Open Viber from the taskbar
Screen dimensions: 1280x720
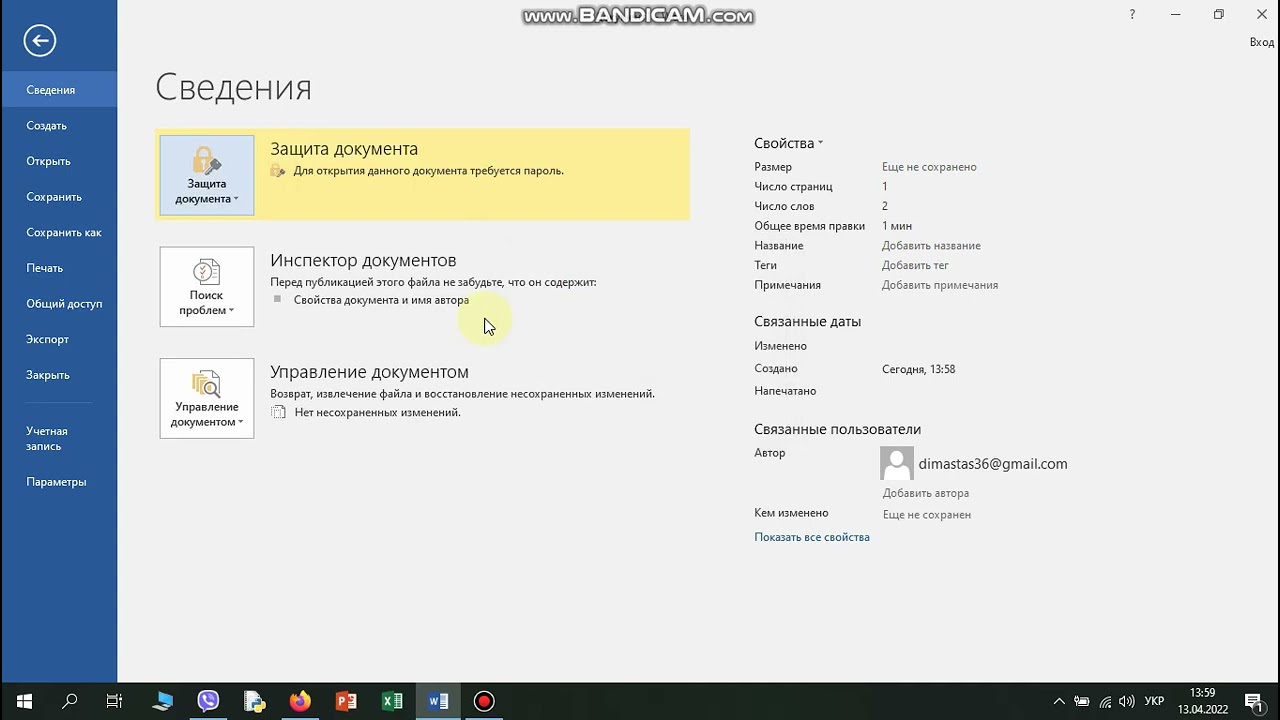(x=208, y=701)
